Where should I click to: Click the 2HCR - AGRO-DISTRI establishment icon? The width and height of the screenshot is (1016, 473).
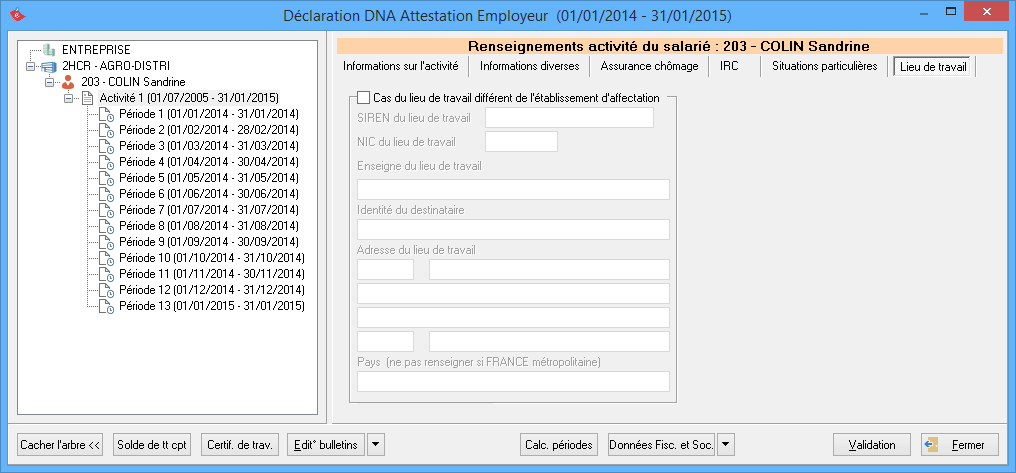(x=49, y=66)
